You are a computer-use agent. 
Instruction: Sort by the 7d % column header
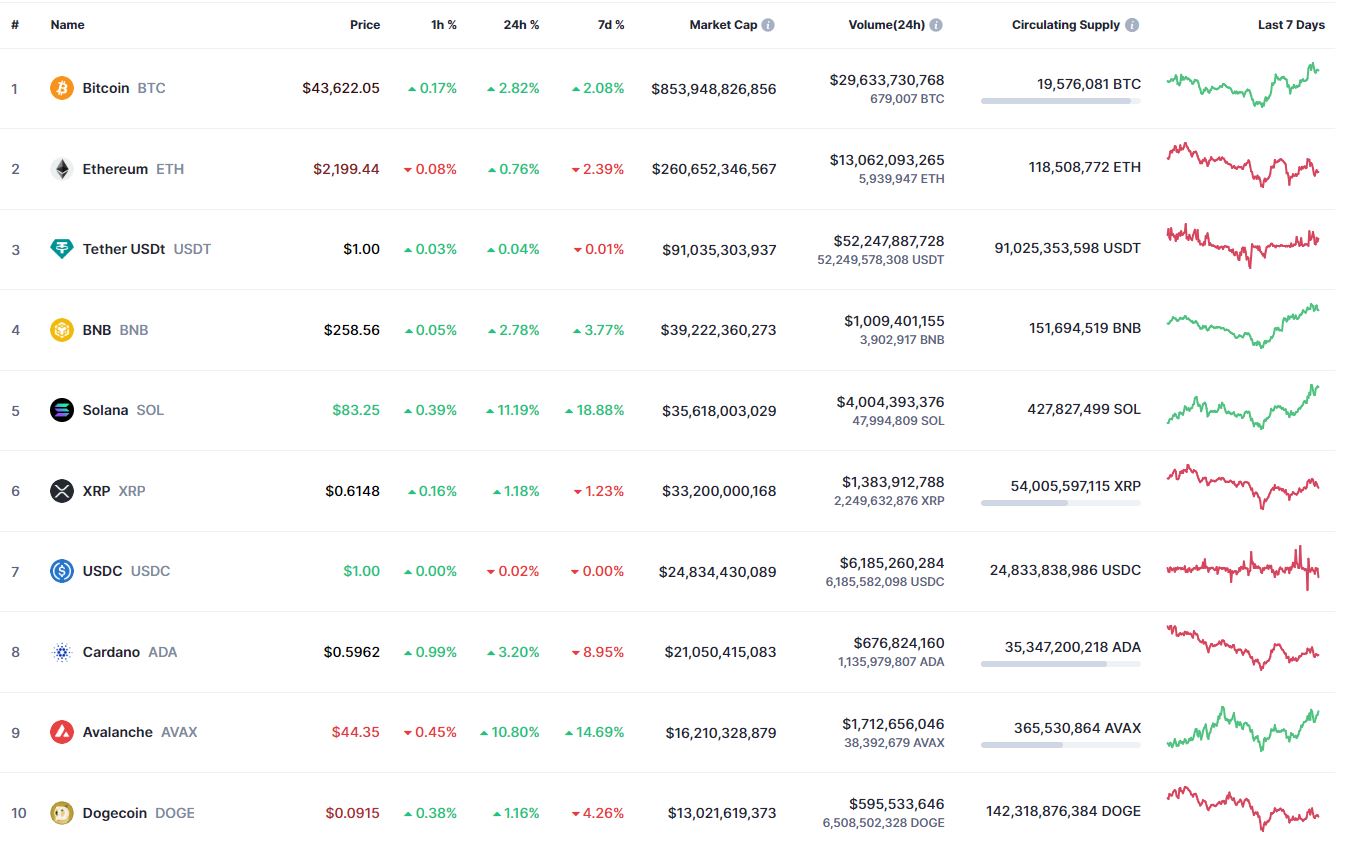610,25
